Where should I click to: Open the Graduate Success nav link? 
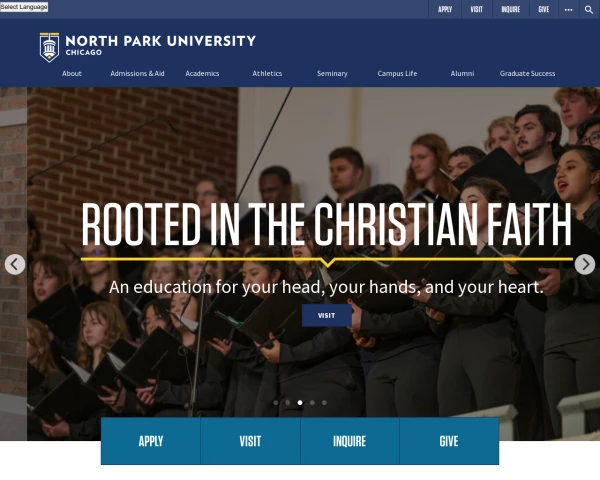click(x=527, y=73)
